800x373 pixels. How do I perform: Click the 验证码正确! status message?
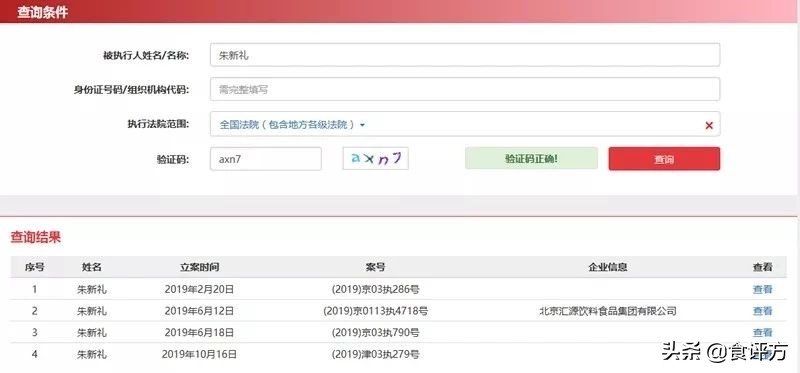(531, 159)
